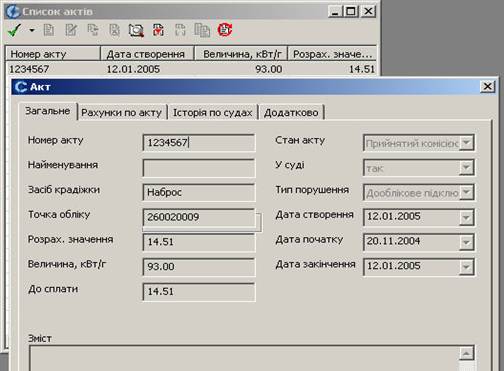
Task: Click the Величина, кВт/г column header
Action: [241, 54]
